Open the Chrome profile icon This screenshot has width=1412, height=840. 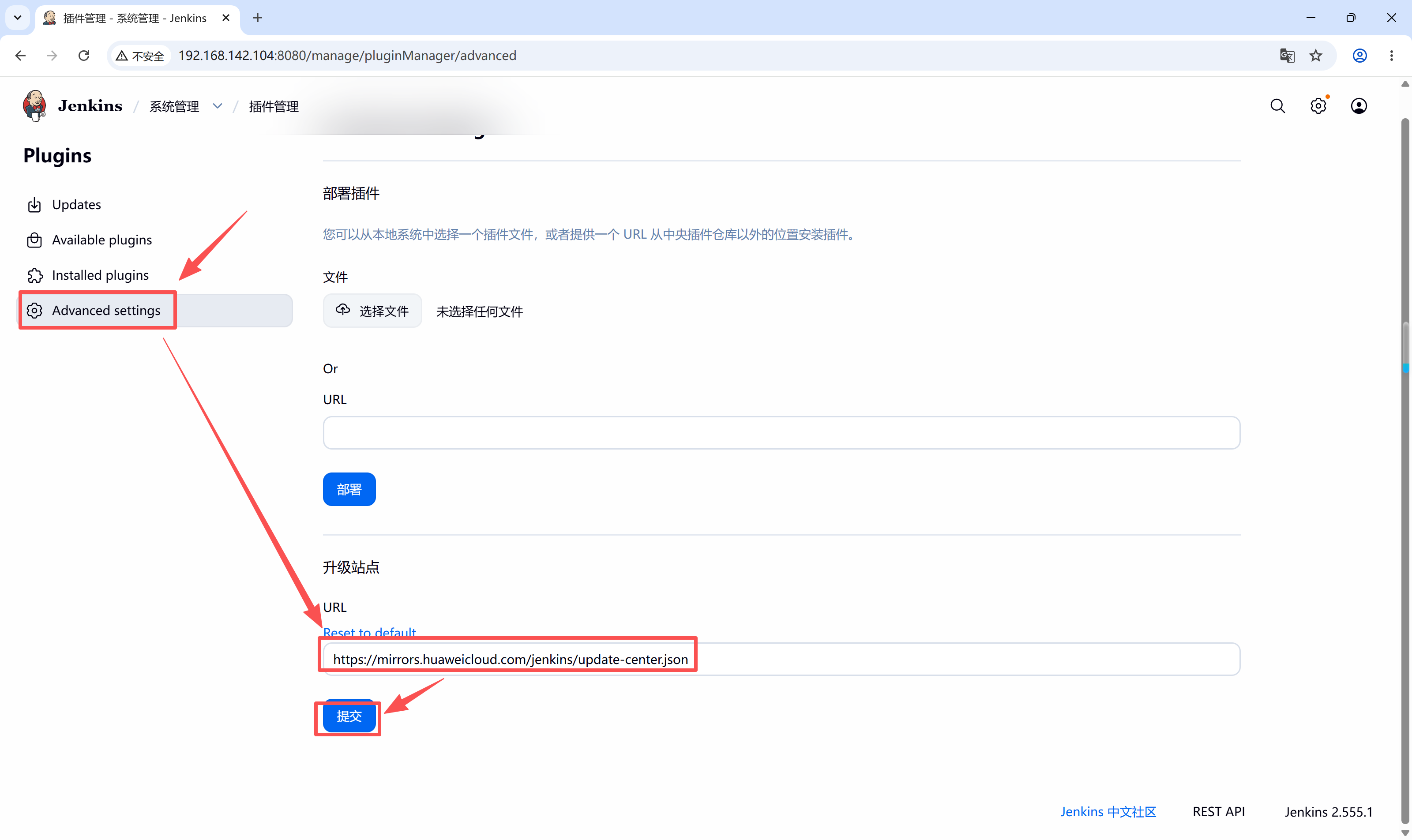(1360, 56)
